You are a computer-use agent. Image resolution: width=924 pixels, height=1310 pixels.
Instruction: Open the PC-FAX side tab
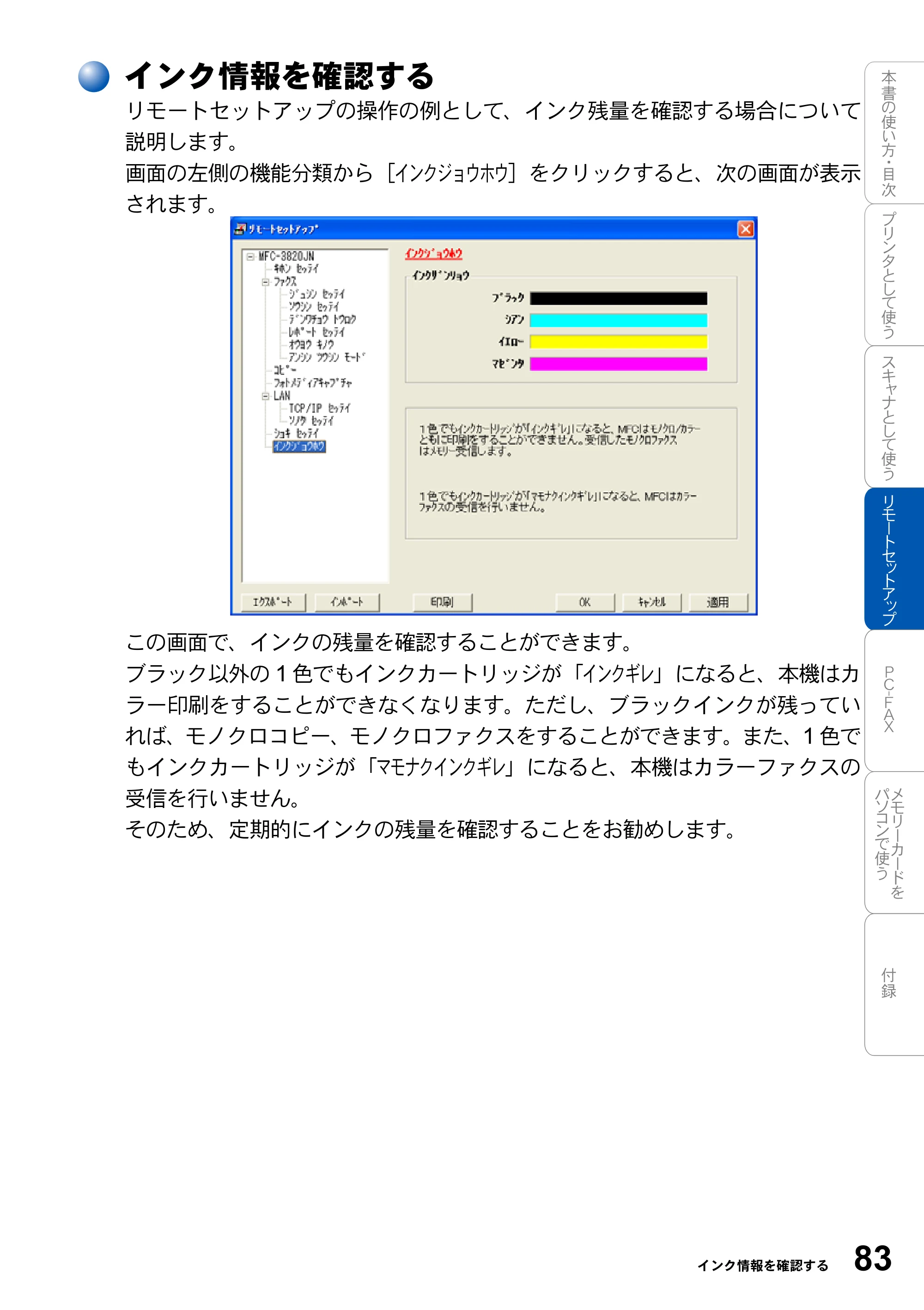[894, 701]
